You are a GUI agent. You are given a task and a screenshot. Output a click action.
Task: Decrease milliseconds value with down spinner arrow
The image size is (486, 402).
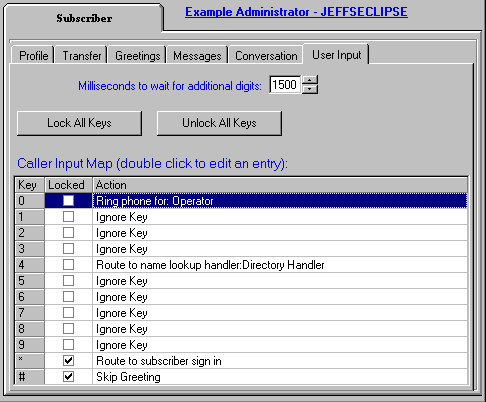[x=310, y=89]
